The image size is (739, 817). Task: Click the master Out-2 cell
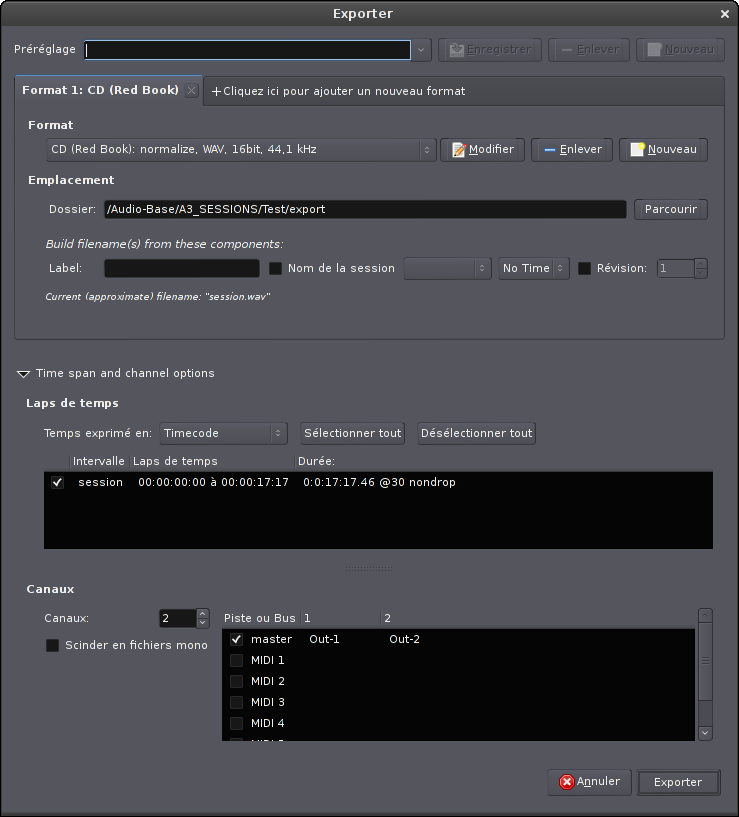404,639
